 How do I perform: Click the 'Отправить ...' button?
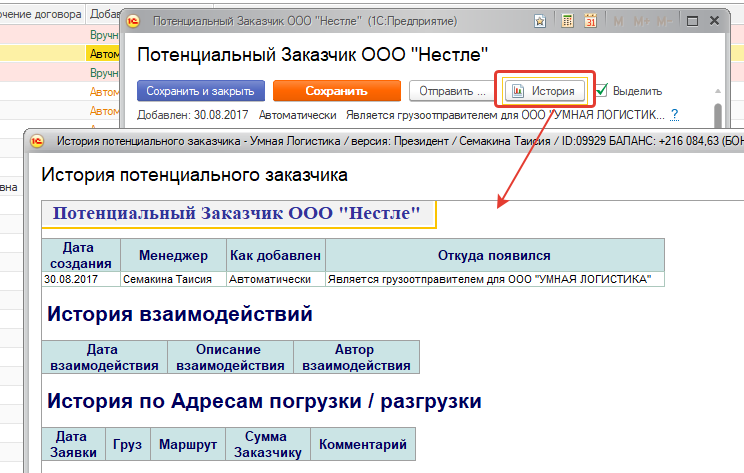(x=451, y=91)
